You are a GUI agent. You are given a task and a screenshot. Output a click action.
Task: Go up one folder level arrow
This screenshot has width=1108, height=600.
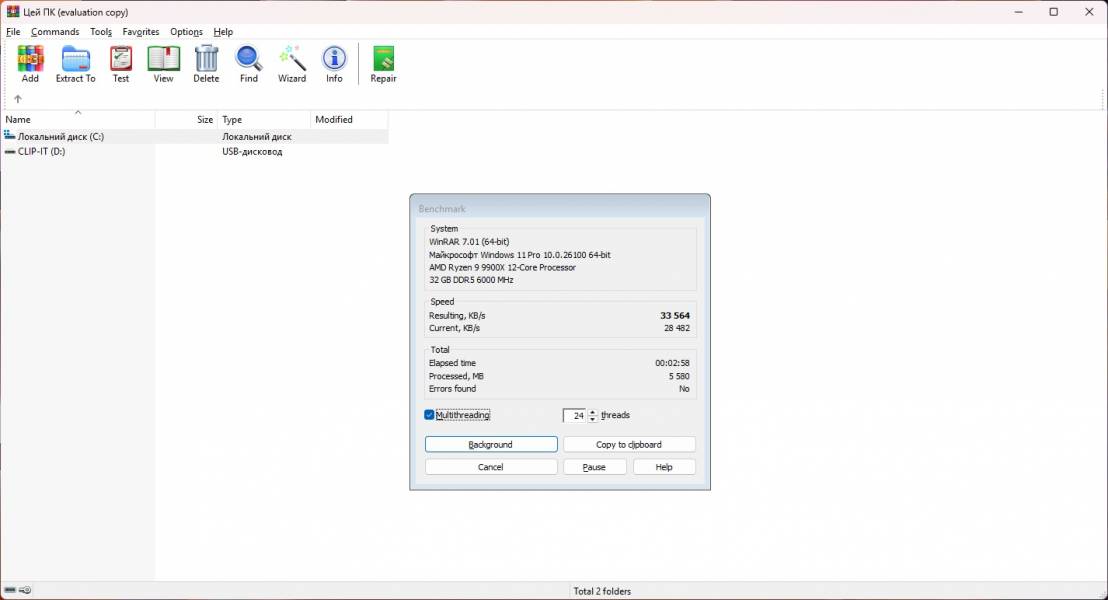point(17,99)
